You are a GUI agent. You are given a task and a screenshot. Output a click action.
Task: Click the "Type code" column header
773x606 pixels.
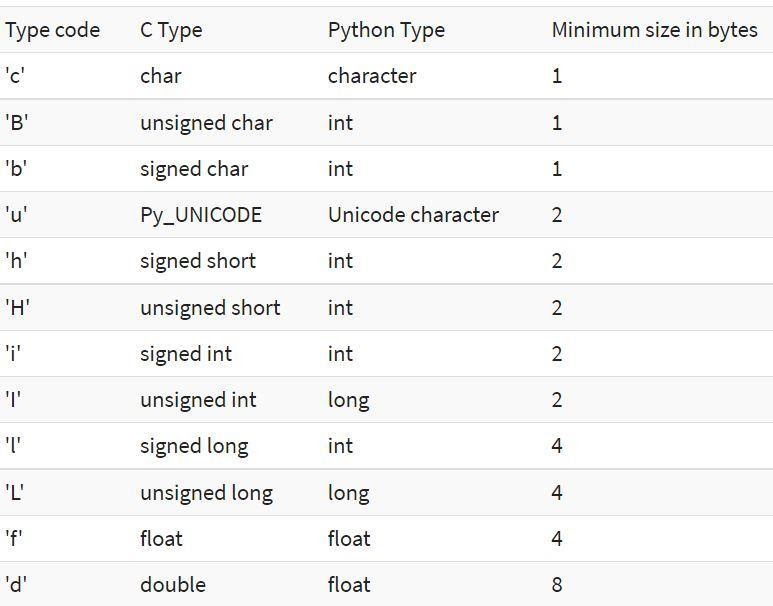point(52,30)
